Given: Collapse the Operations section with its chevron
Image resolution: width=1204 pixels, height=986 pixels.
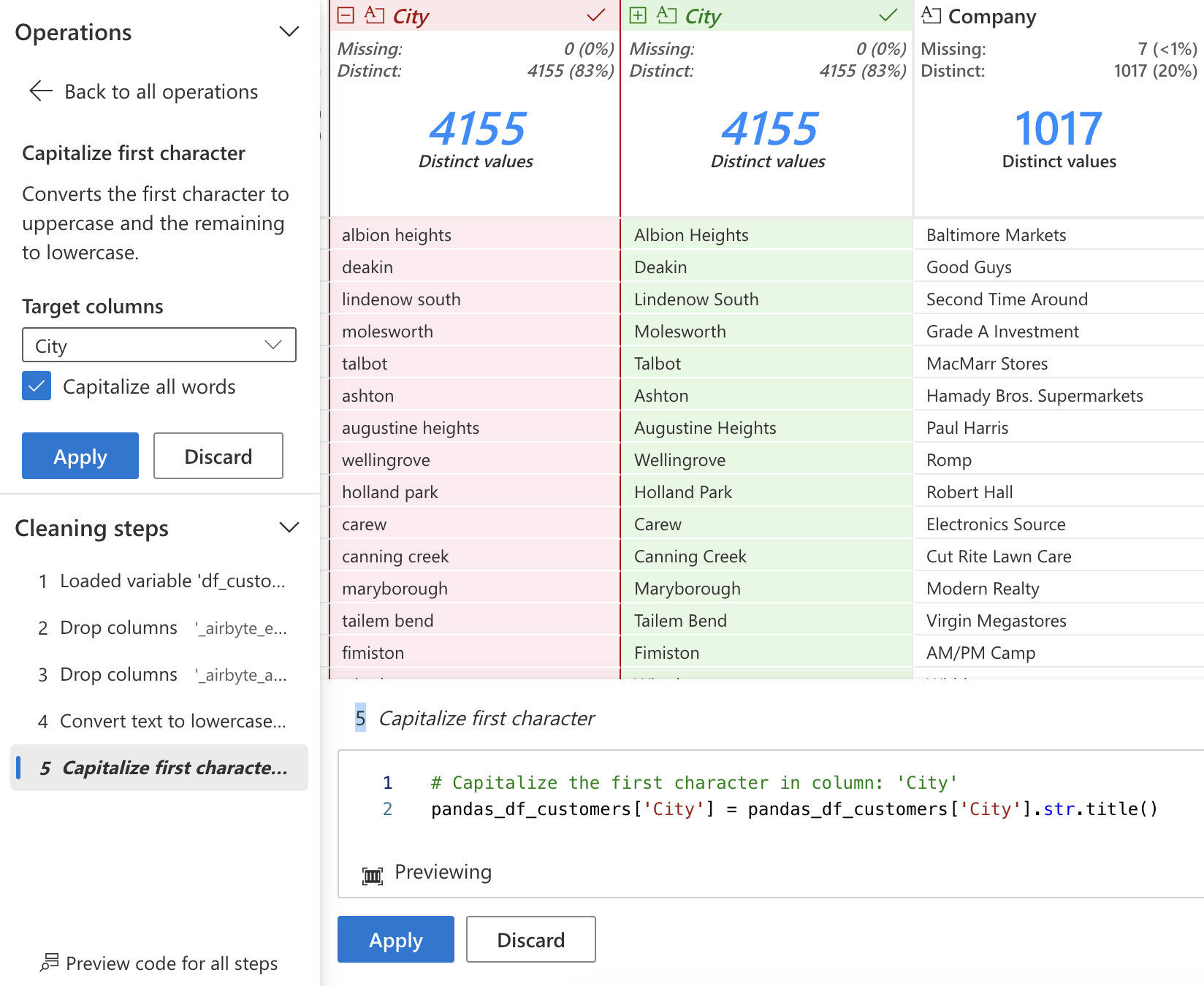Looking at the screenshot, I should [x=289, y=31].
